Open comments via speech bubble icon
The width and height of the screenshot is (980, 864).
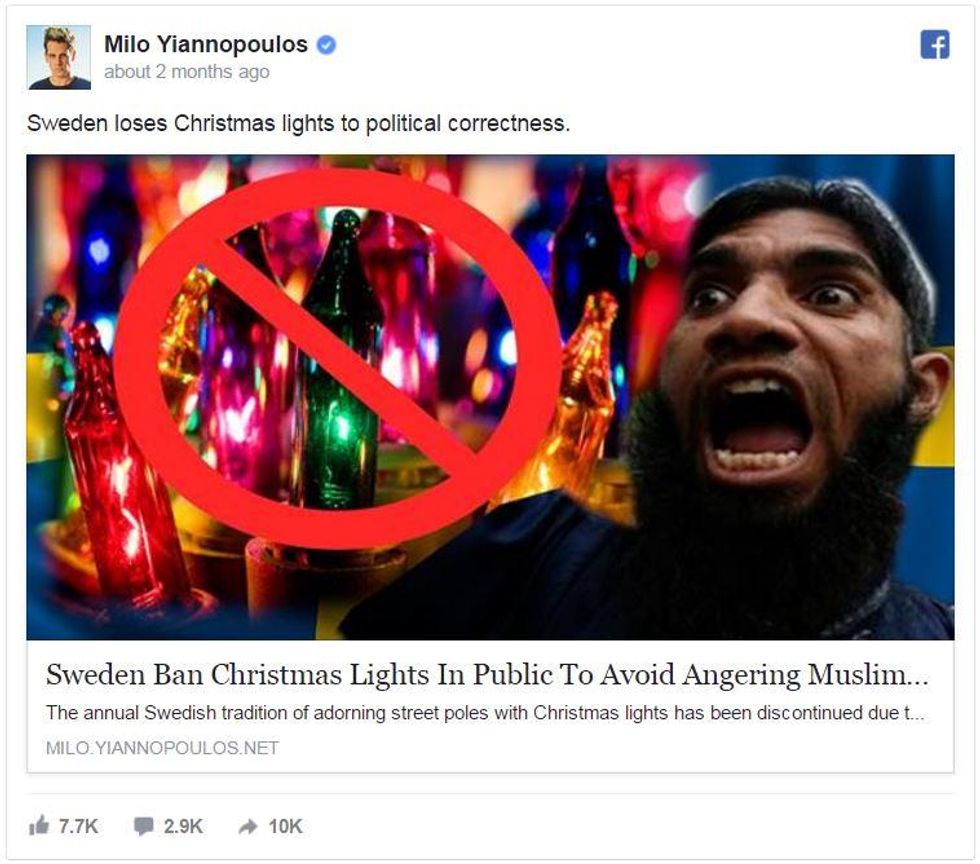coord(144,826)
